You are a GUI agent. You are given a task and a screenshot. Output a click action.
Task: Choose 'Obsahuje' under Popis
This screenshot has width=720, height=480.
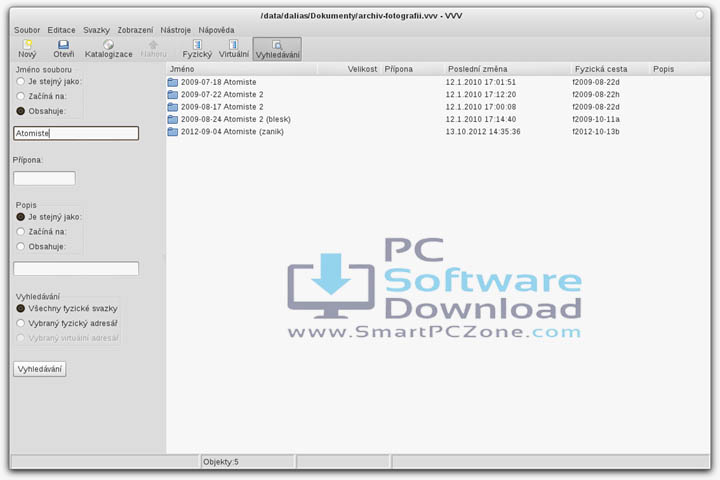point(21,247)
